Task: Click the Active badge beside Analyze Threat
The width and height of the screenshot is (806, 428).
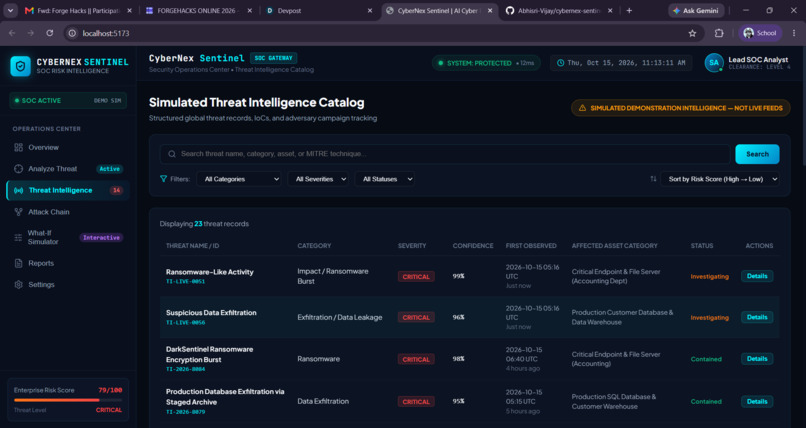Action: [x=109, y=169]
